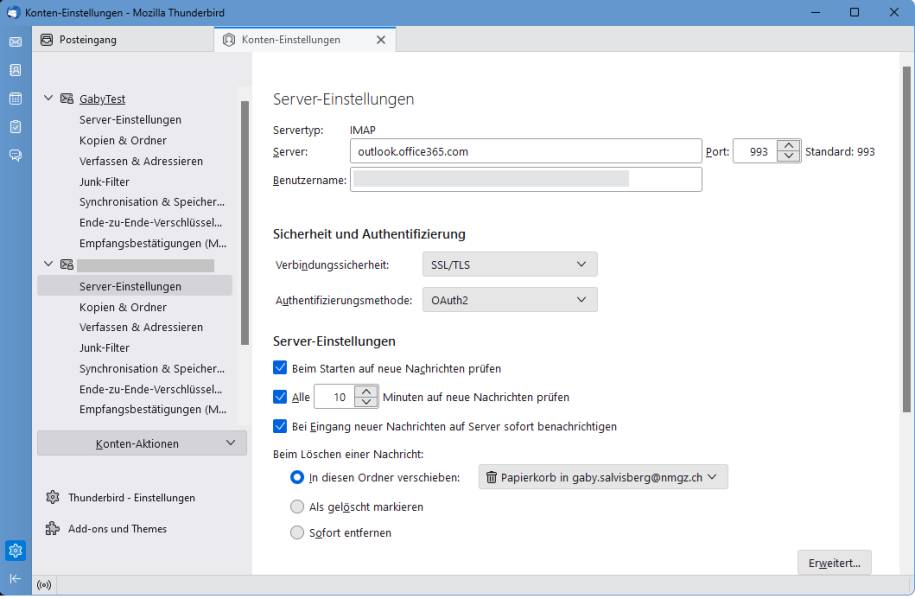The image size is (915, 599).
Task: Open the Mail space icon in sidebar
Action: tap(15, 42)
